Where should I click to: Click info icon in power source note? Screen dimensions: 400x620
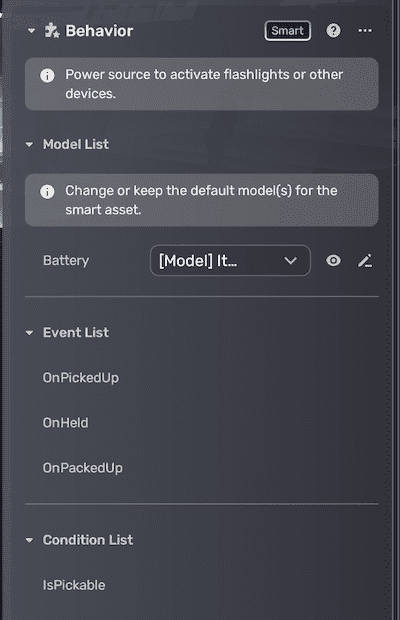[47, 75]
